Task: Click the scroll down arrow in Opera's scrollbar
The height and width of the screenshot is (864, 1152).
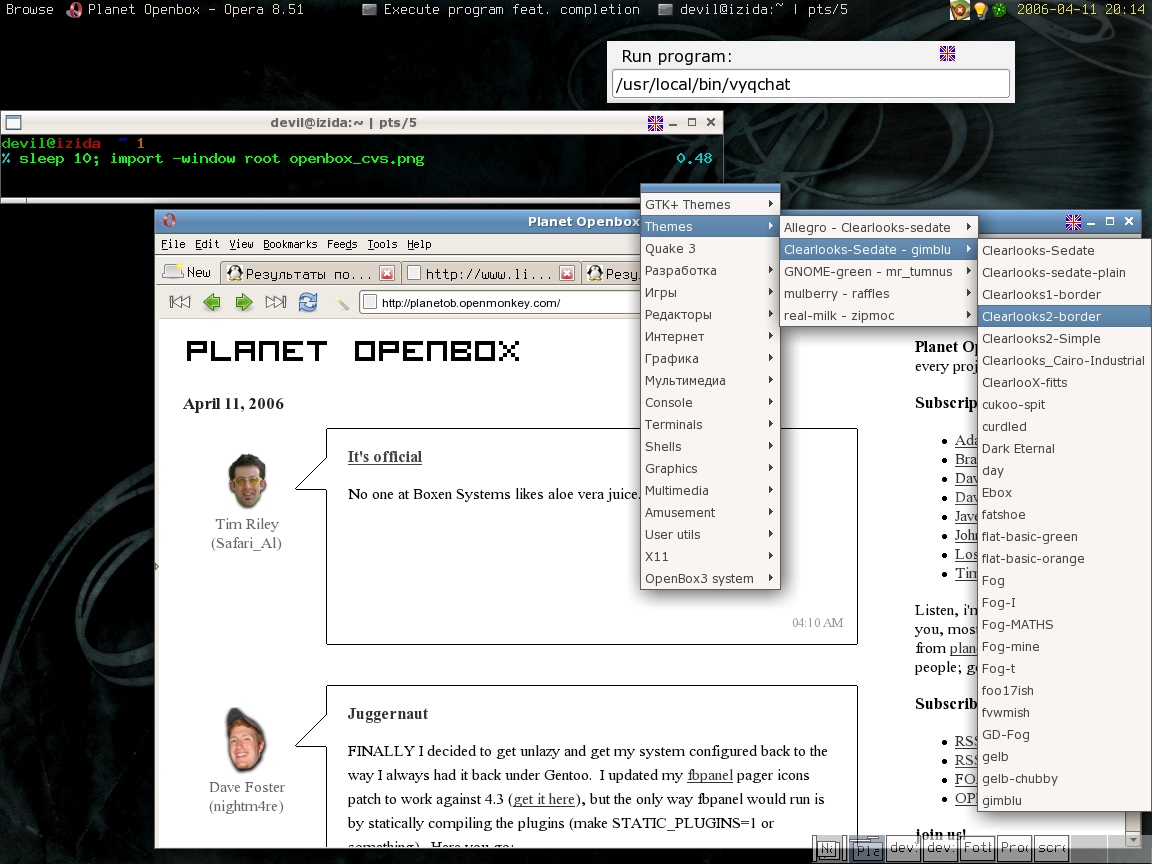Action: pos(1132,839)
